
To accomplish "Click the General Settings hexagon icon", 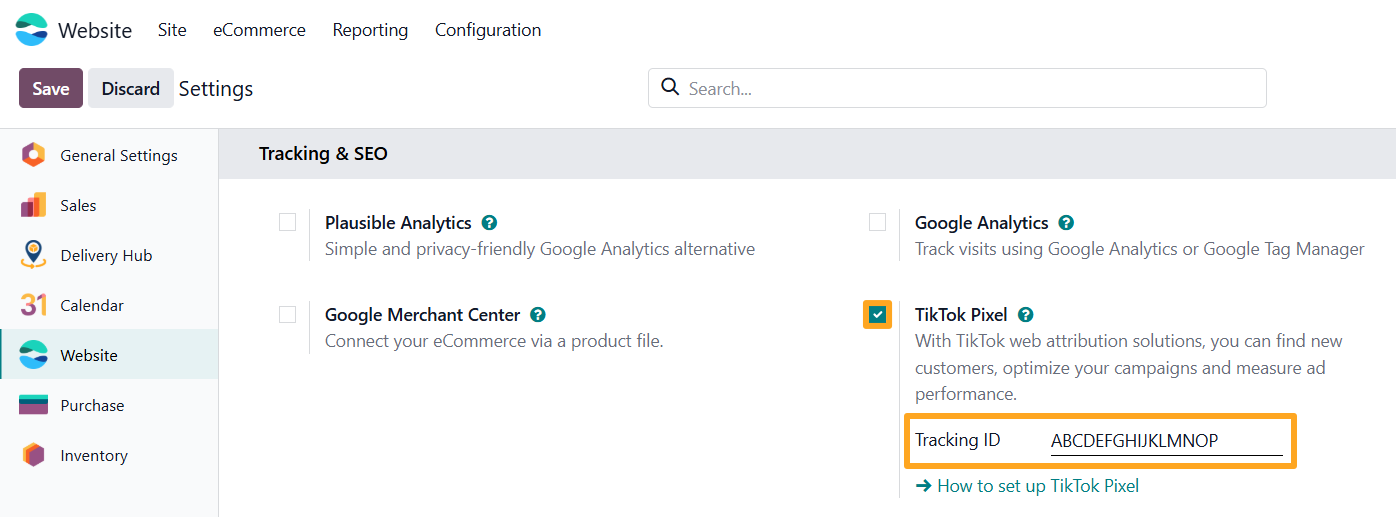I will click(x=33, y=155).
